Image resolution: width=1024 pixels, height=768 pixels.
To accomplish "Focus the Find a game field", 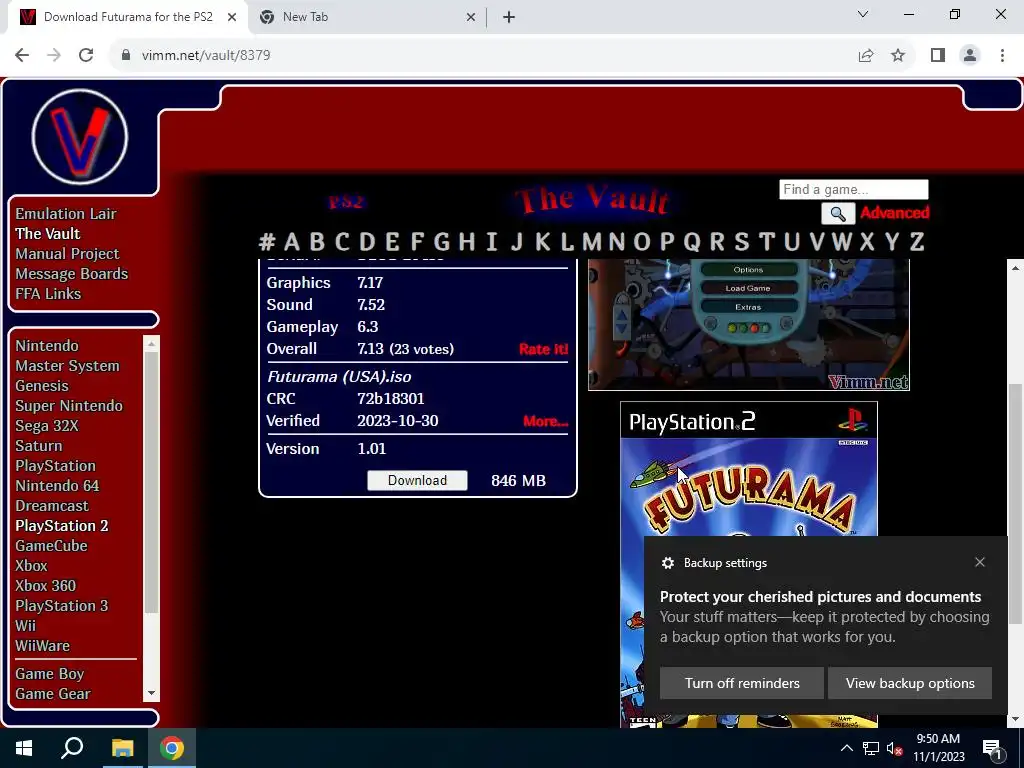I will coord(854,189).
